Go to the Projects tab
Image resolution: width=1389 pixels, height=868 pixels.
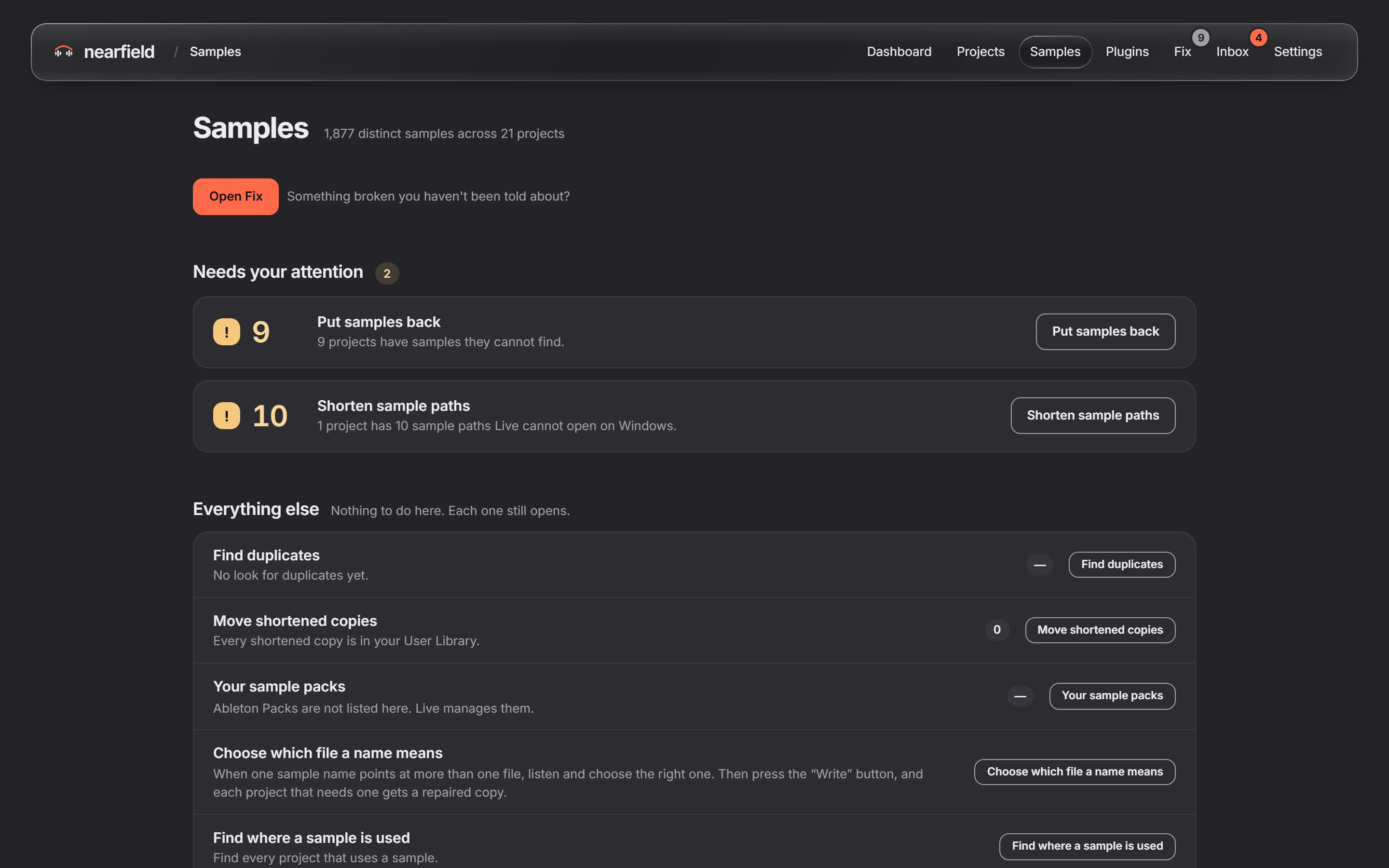point(980,52)
